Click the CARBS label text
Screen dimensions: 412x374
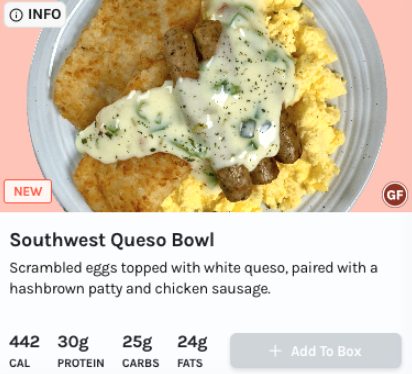pyautogui.click(x=141, y=363)
